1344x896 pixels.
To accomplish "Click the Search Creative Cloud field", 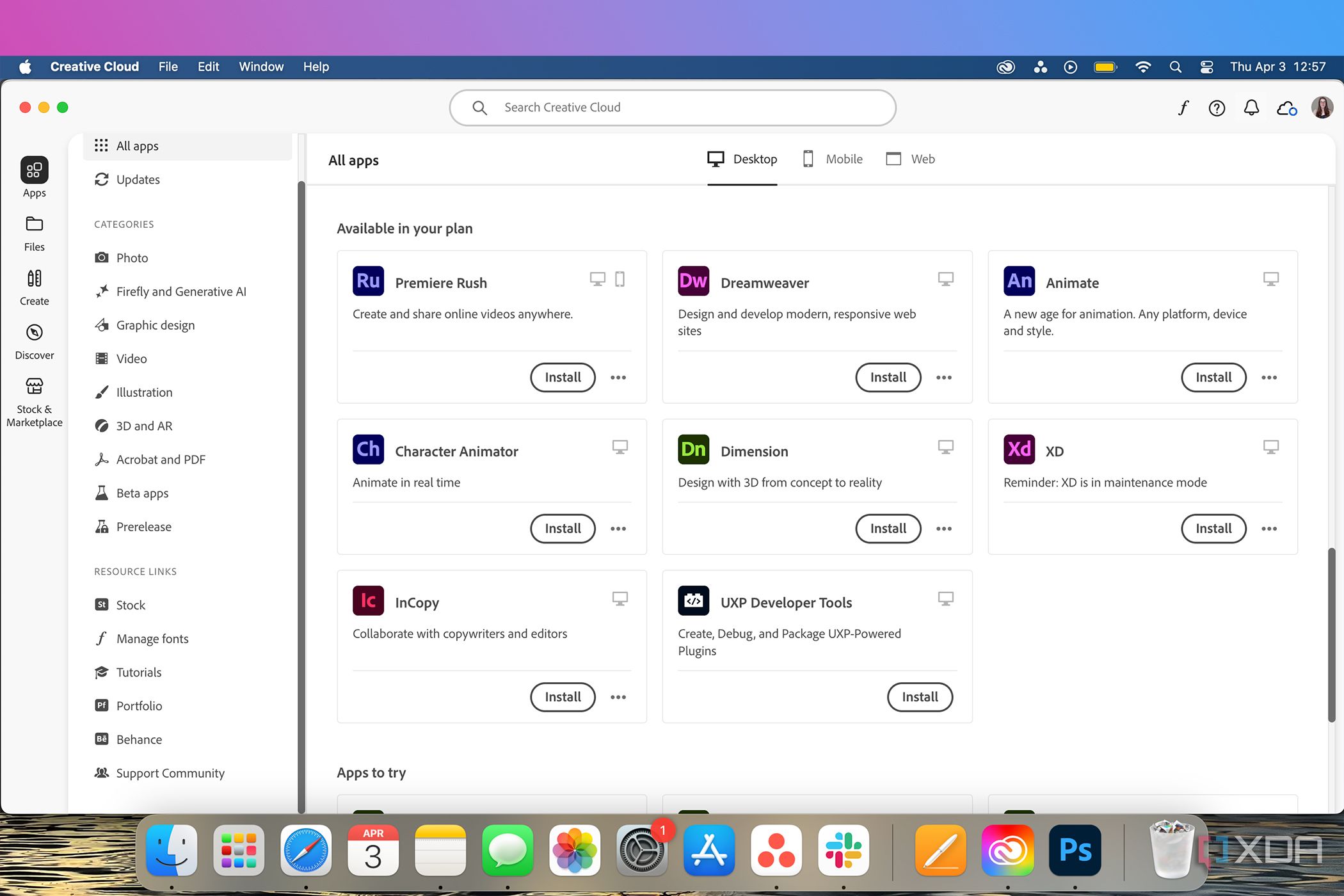I will click(x=672, y=108).
